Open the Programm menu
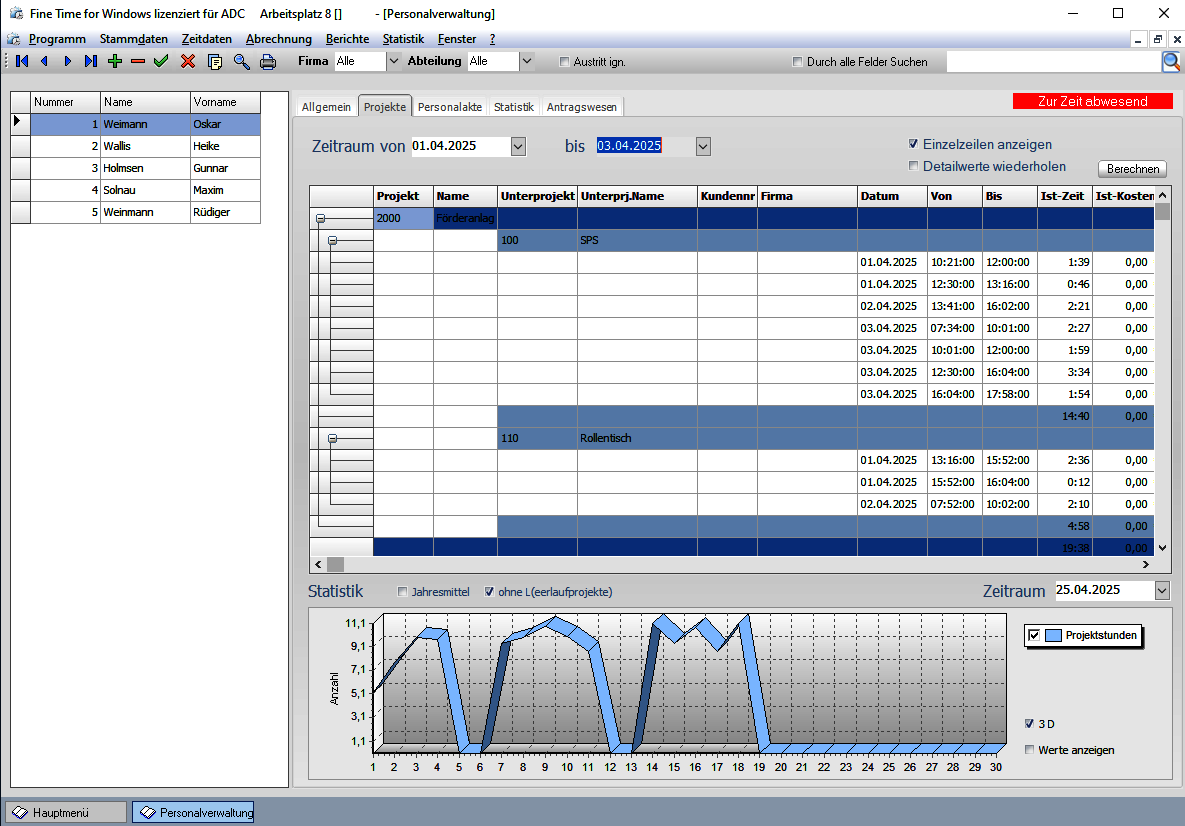The image size is (1185, 826). (57, 39)
